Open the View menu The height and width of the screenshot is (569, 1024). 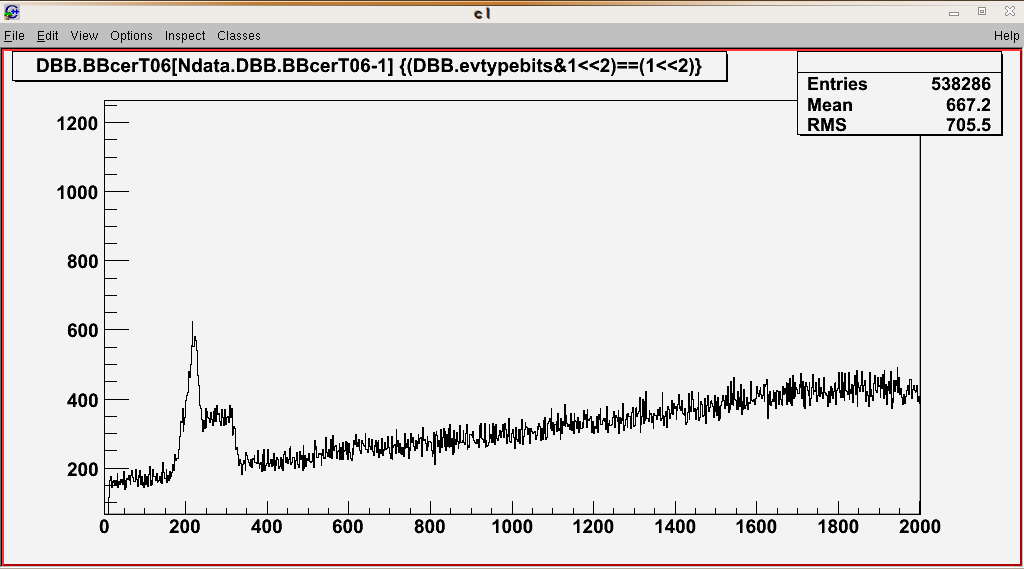[x=84, y=36]
